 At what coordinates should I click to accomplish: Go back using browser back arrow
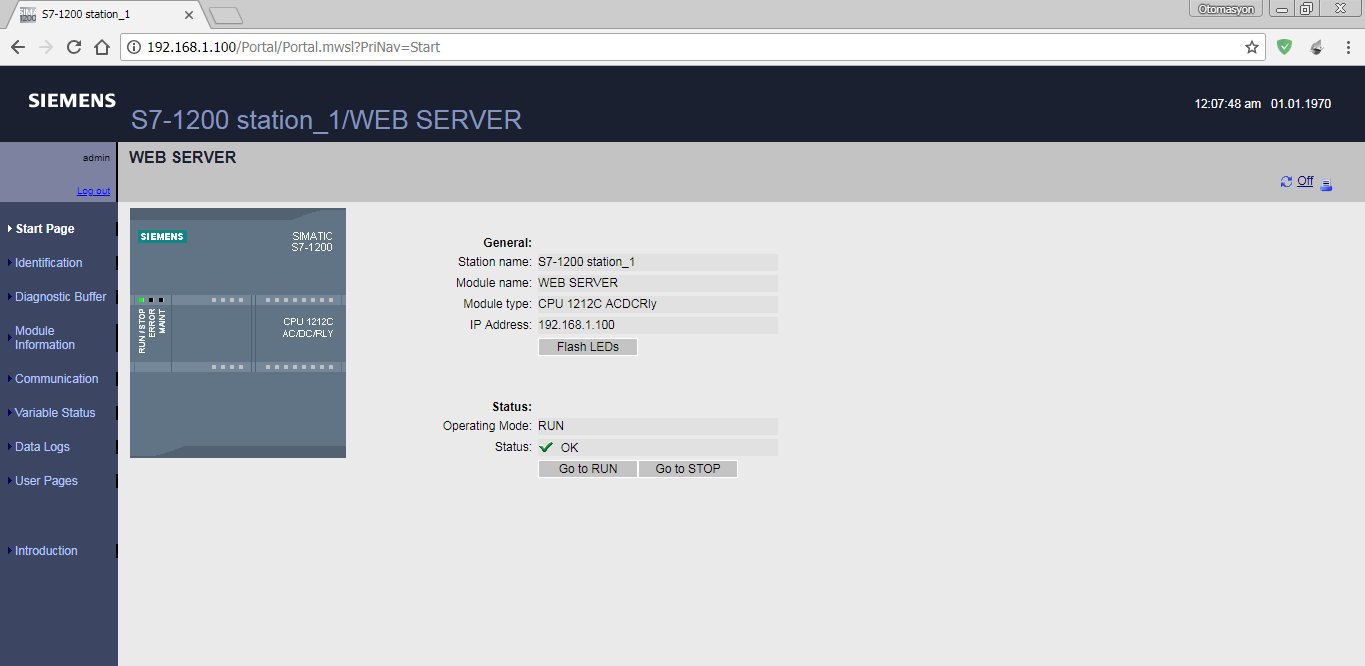tap(18, 47)
